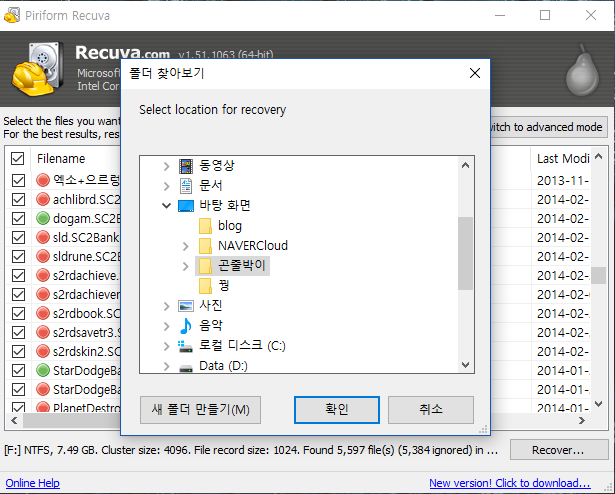Click red status dot of s2rdskin2.SC file
Image resolution: width=615 pixels, height=494 pixels.
43,351
